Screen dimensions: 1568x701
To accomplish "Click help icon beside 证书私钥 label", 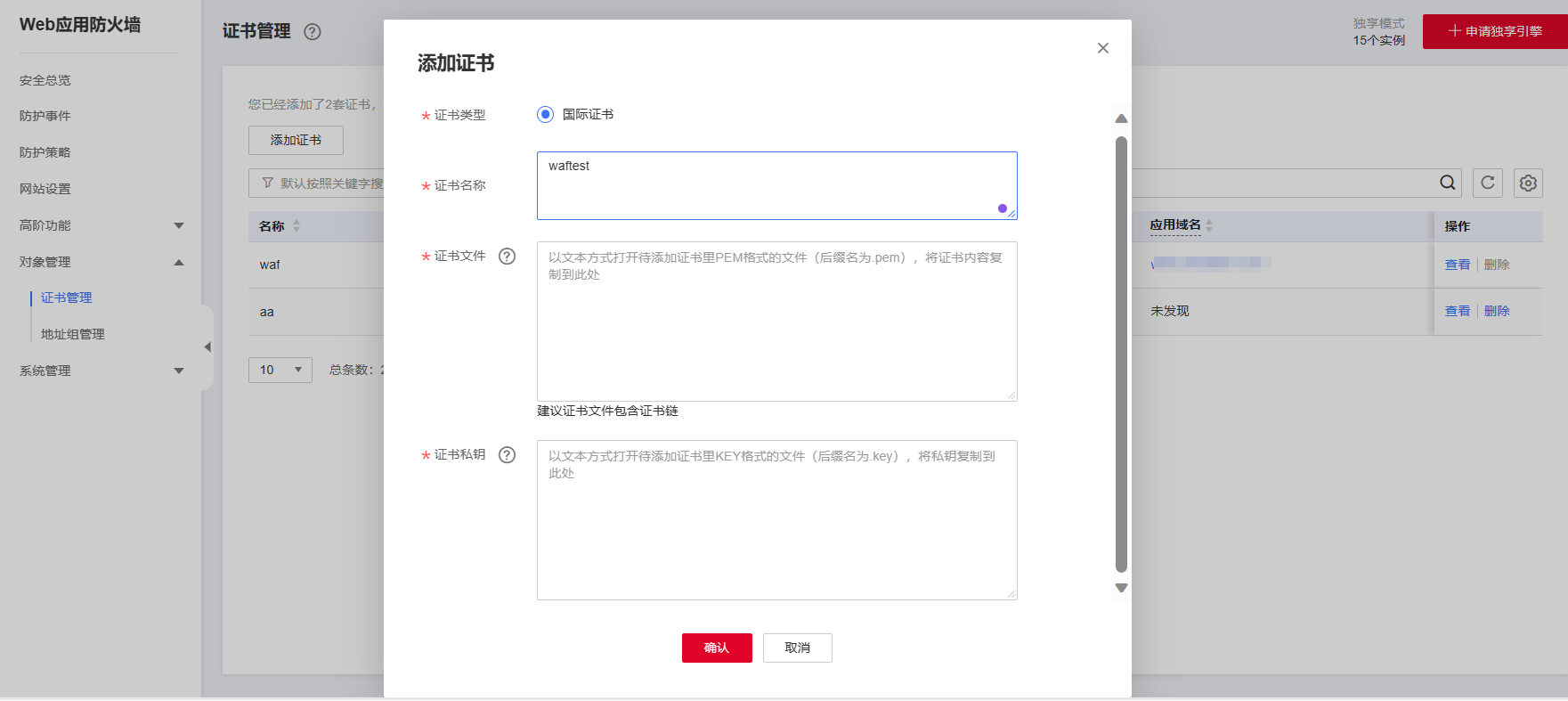I will pos(507,455).
